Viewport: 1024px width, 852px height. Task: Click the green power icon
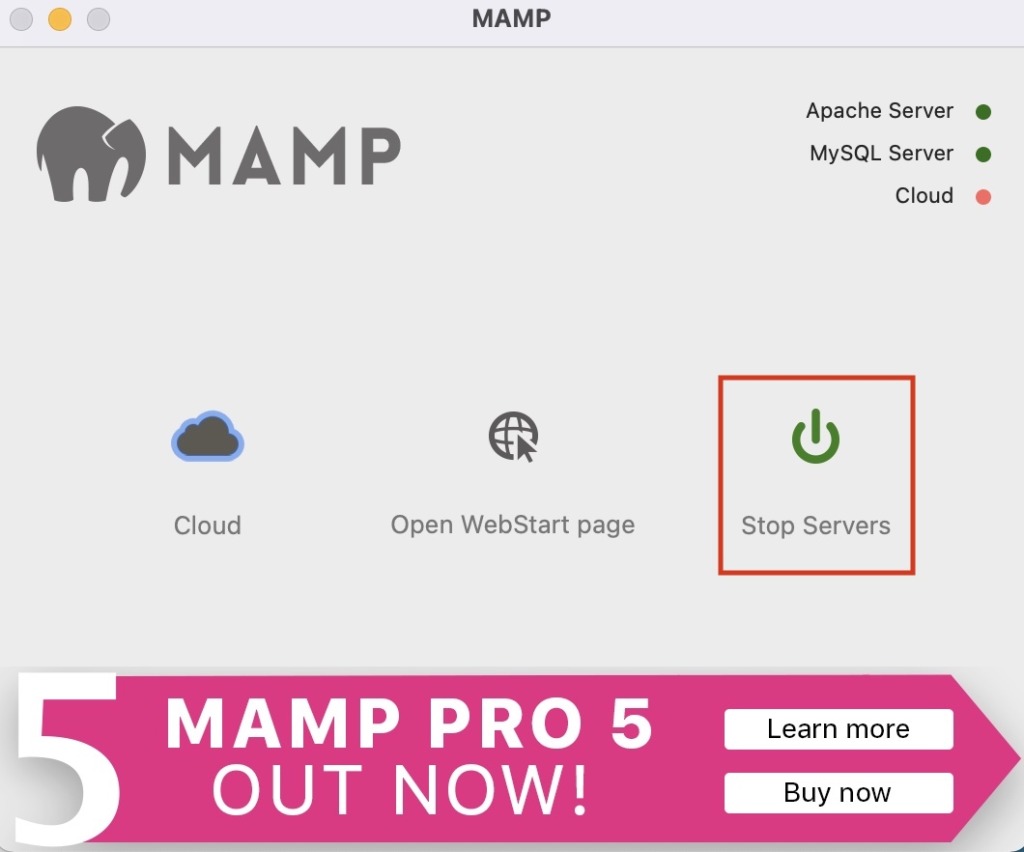[816, 436]
